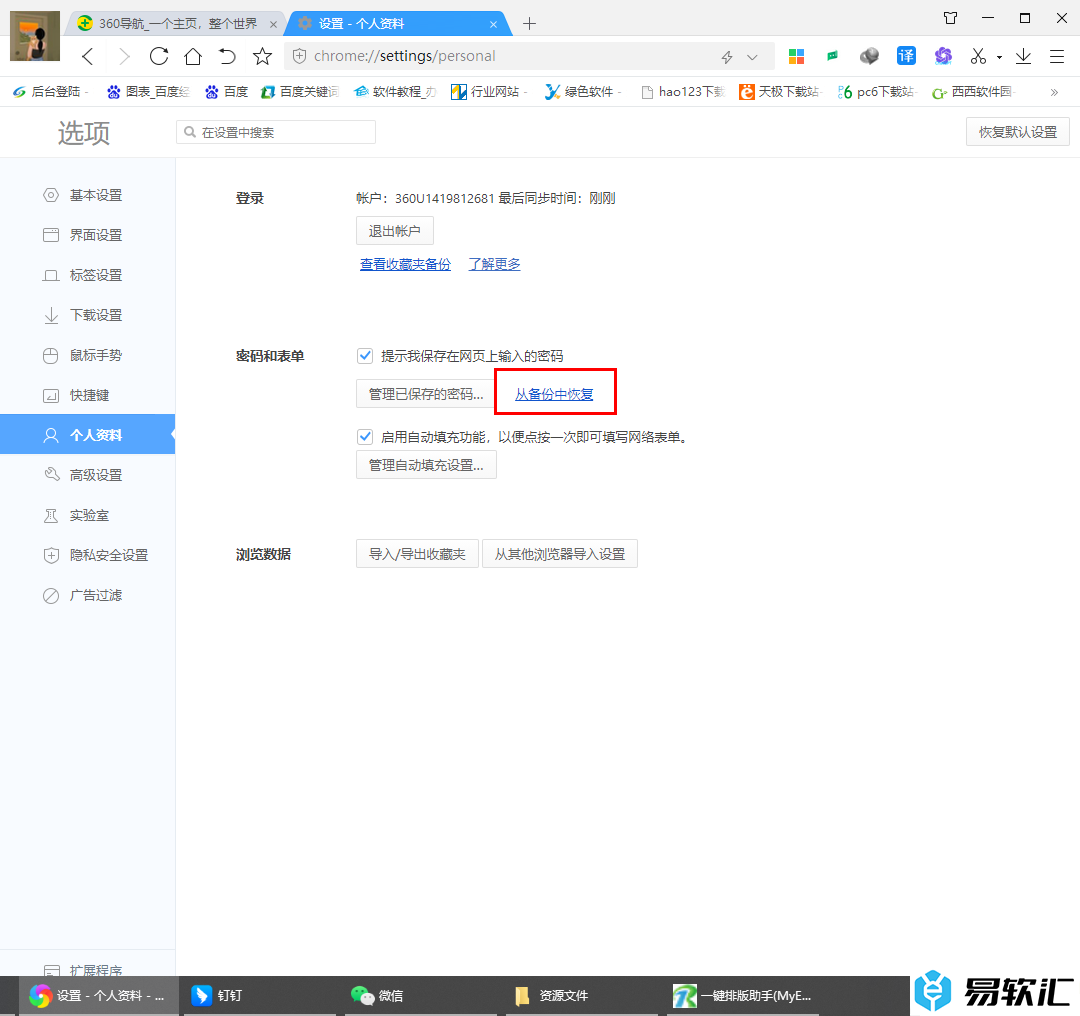
Task: Open the 西西软件园 bookmark
Action: click(973, 92)
